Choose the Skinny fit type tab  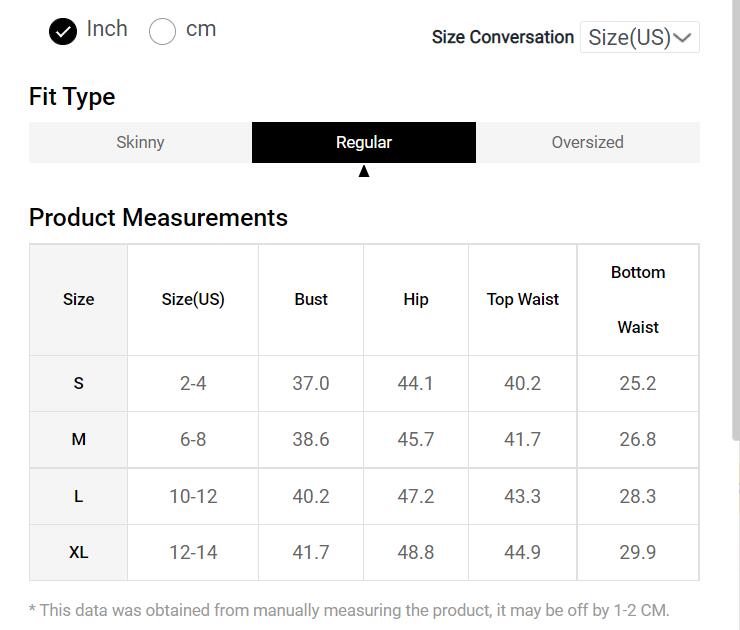click(140, 142)
